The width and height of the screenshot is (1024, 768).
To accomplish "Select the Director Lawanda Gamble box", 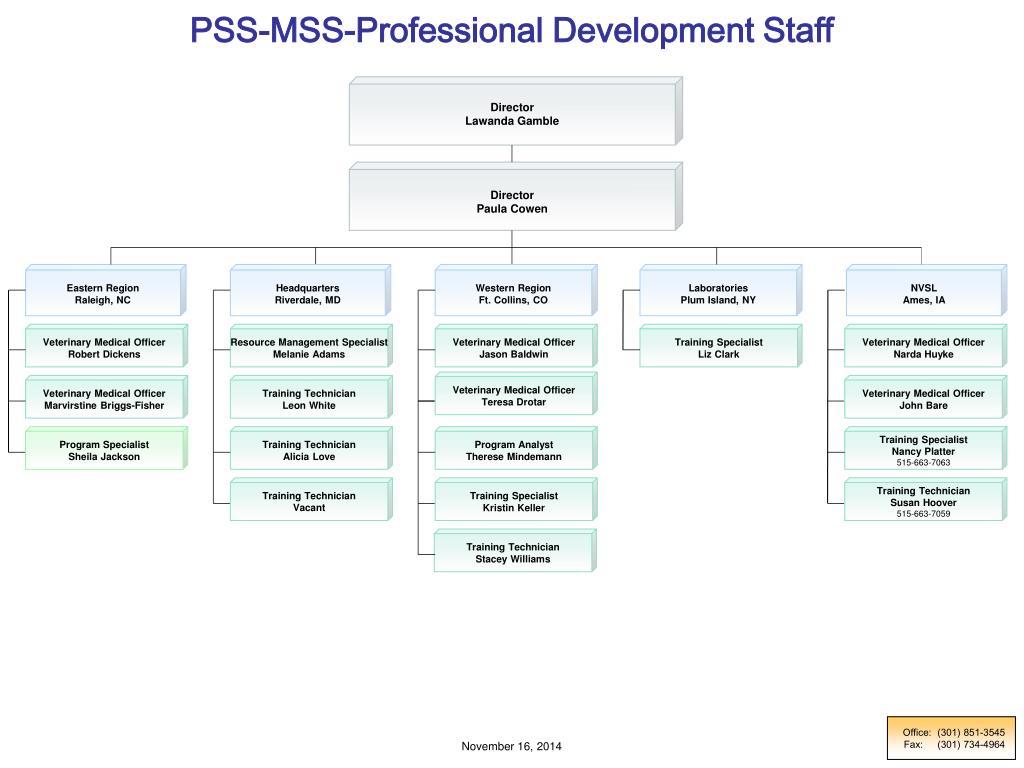I will point(516,111).
